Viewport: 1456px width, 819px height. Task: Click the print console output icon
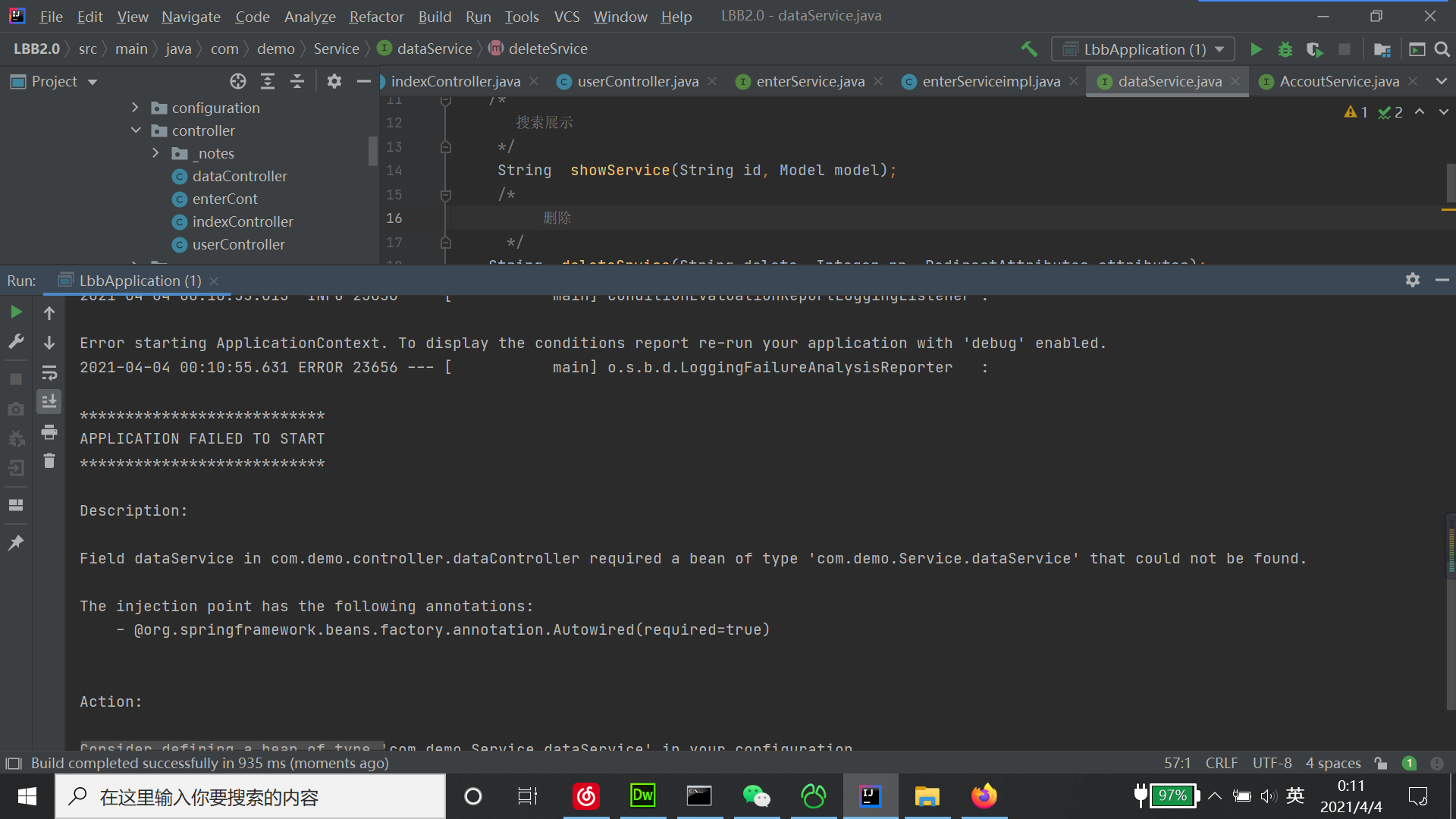[49, 431]
